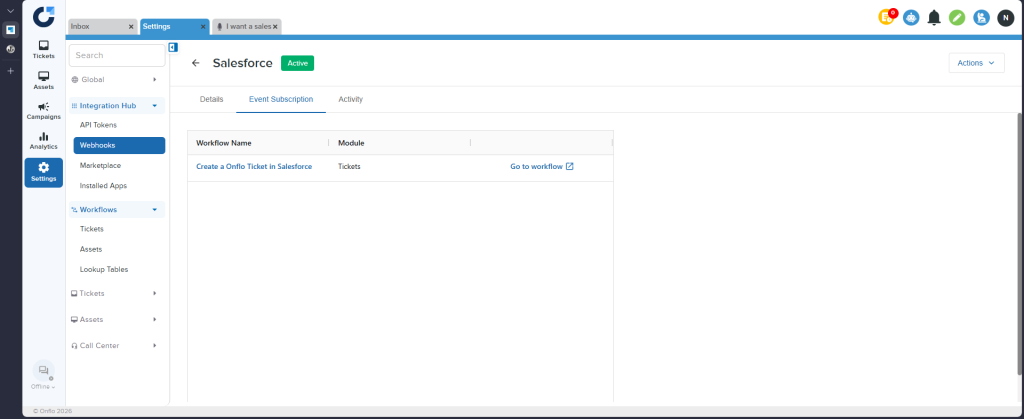Close the 'I want a sales' tab
This screenshot has height=419, width=1024.
275,27
